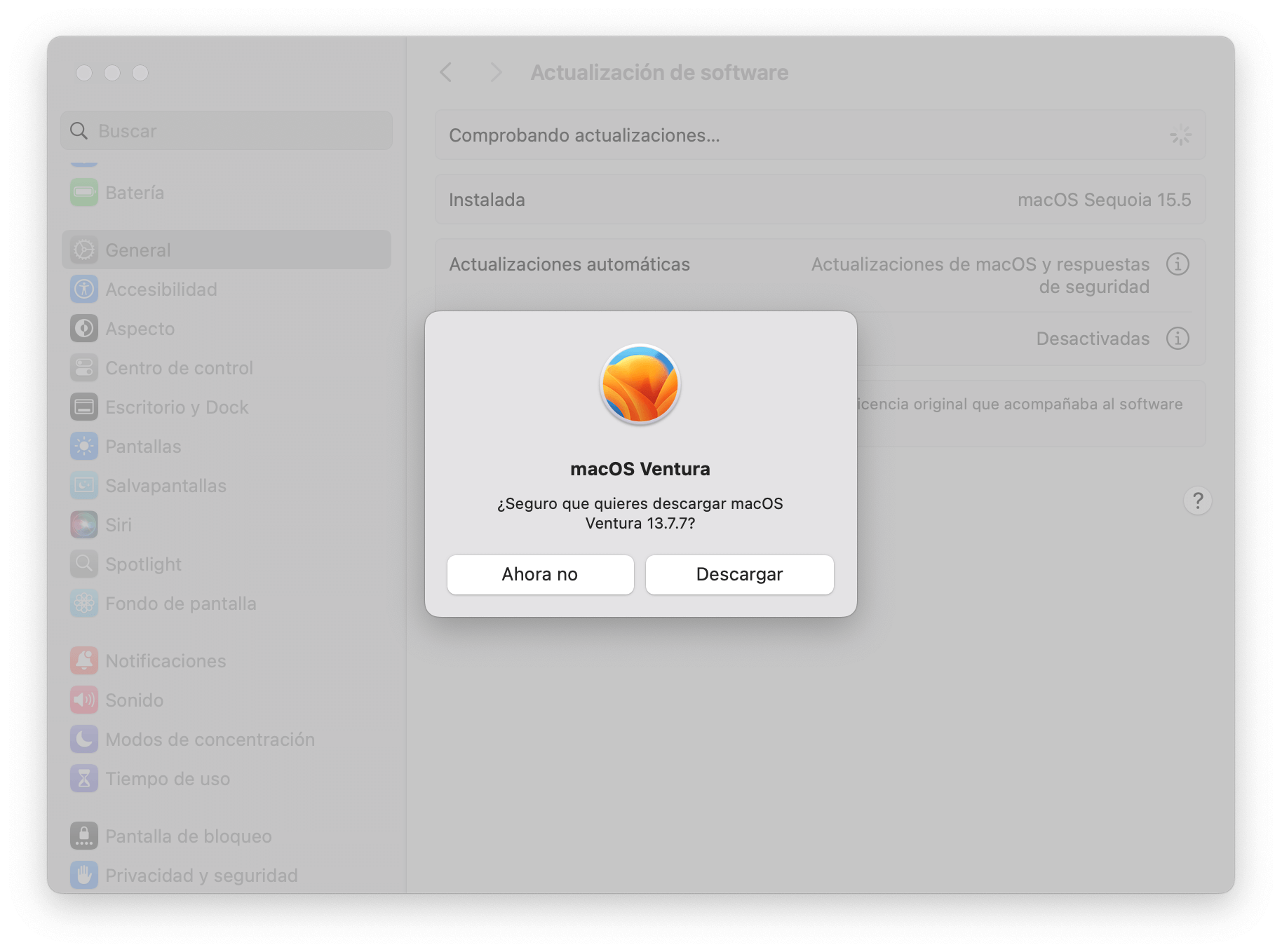This screenshot has height=952, width=1282.
Task: Click the Pantallas label
Action: (x=143, y=447)
